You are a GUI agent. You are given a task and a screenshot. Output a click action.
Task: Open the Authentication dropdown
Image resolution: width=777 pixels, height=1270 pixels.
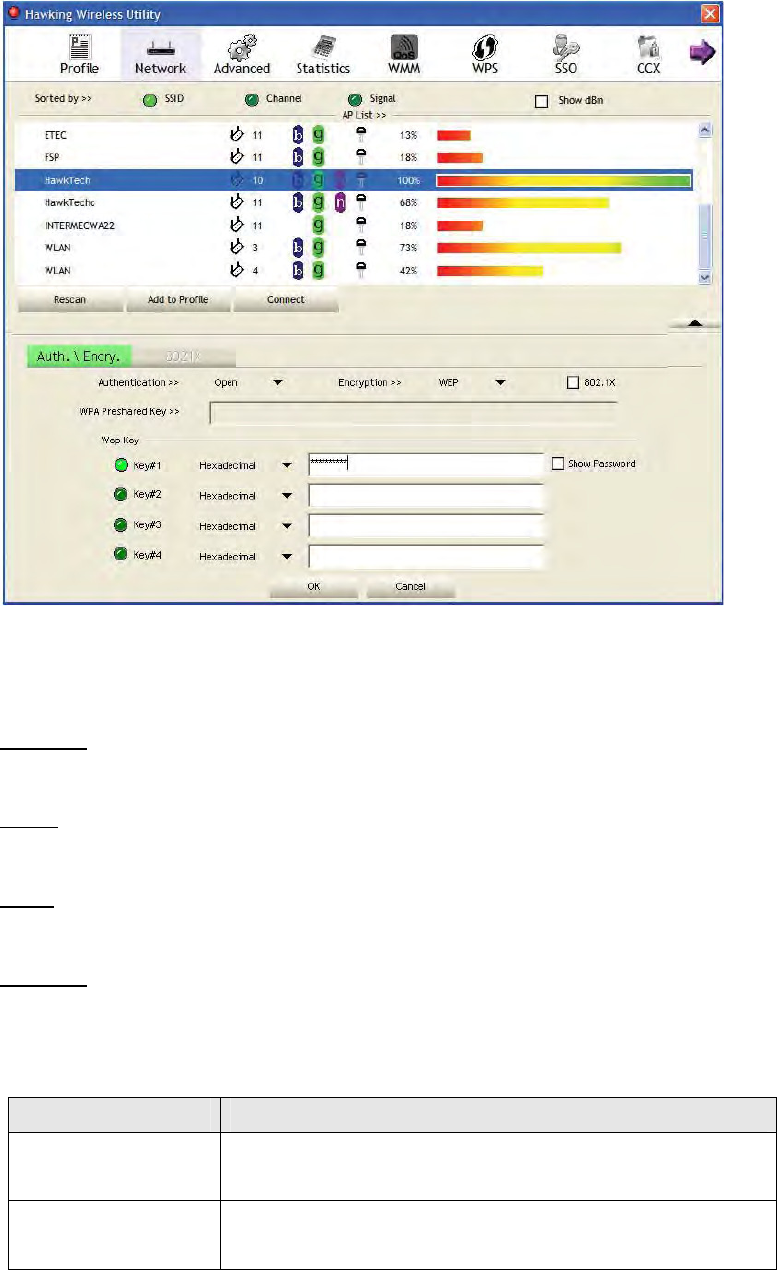(x=278, y=382)
